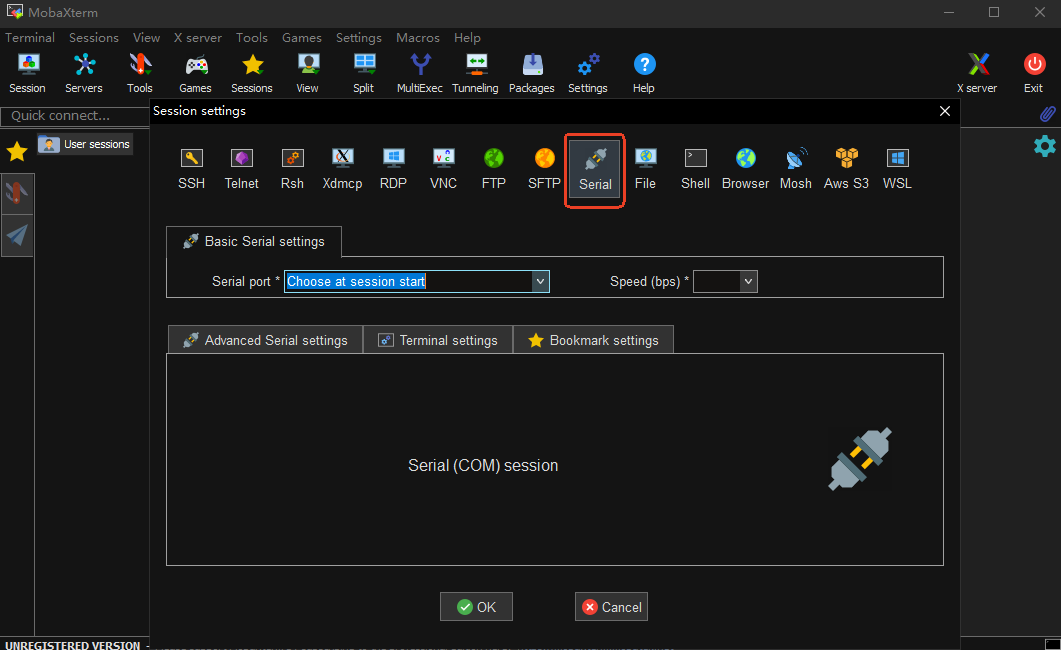The width and height of the screenshot is (1061, 650).
Task: Click the Tunneling toolbar icon
Action: pyautogui.click(x=475, y=73)
